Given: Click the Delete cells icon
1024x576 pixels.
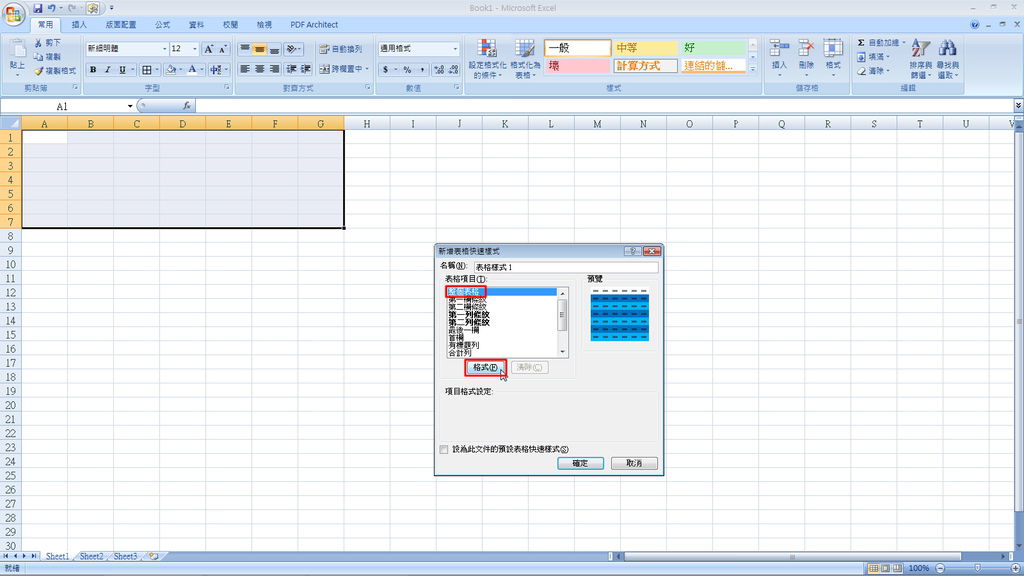Looking at the screenshot, I should coord(807,48).
